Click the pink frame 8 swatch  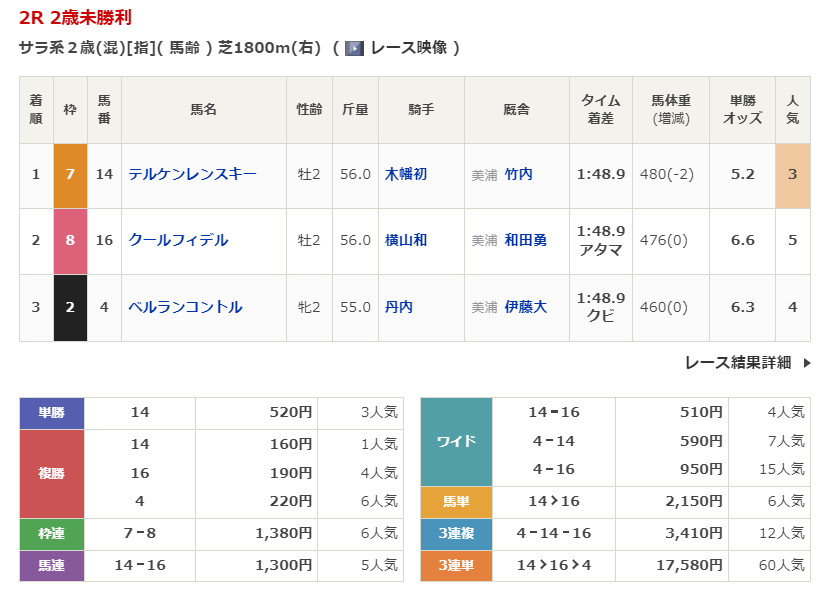(70, 240)
